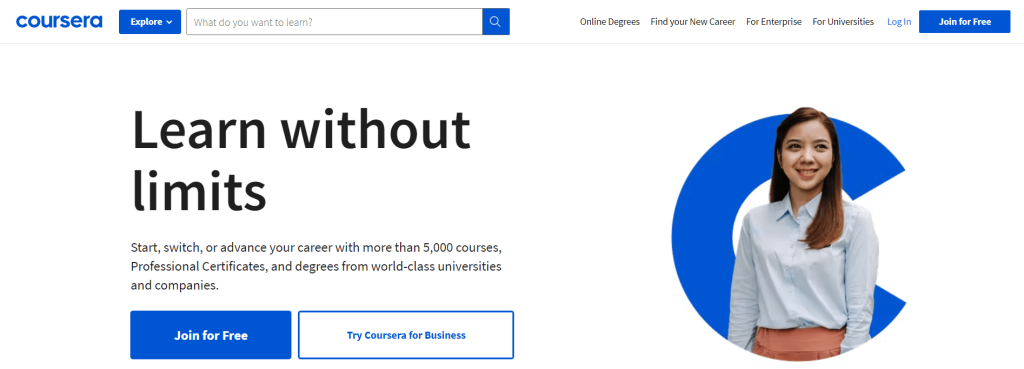This screenshot has width=1024, height=369.
Task: Click the paragraph starting 'Start, switch, or advance'
Action: click(316, 266)
